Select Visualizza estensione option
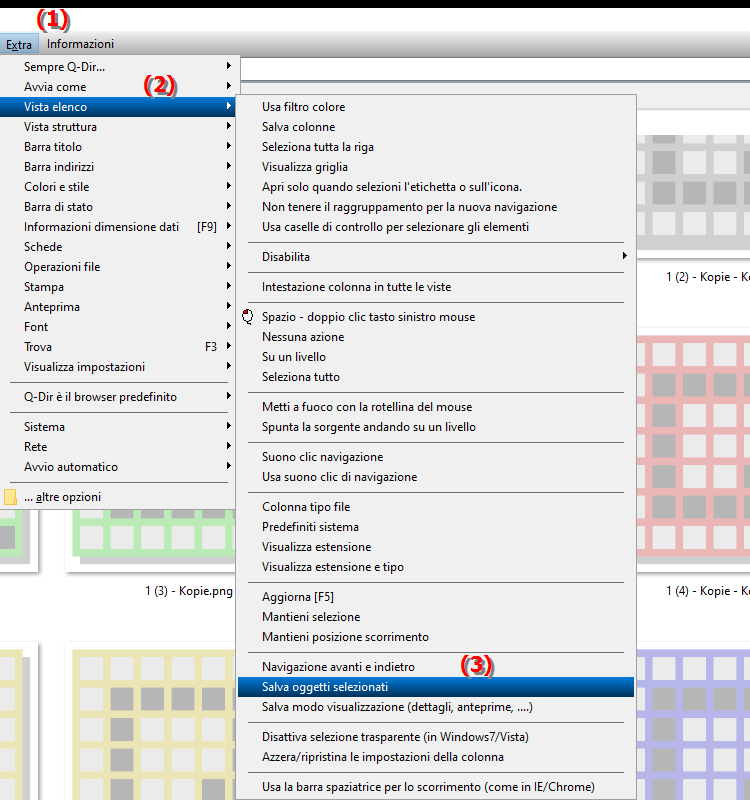750x800 pixels. click(x=436, y=547)
